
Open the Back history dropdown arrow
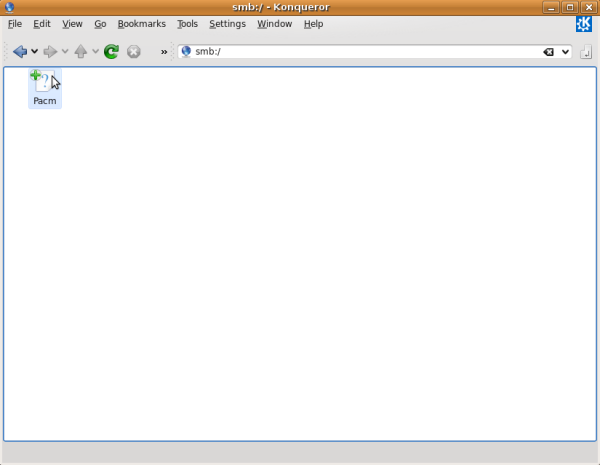click(35, 51)
